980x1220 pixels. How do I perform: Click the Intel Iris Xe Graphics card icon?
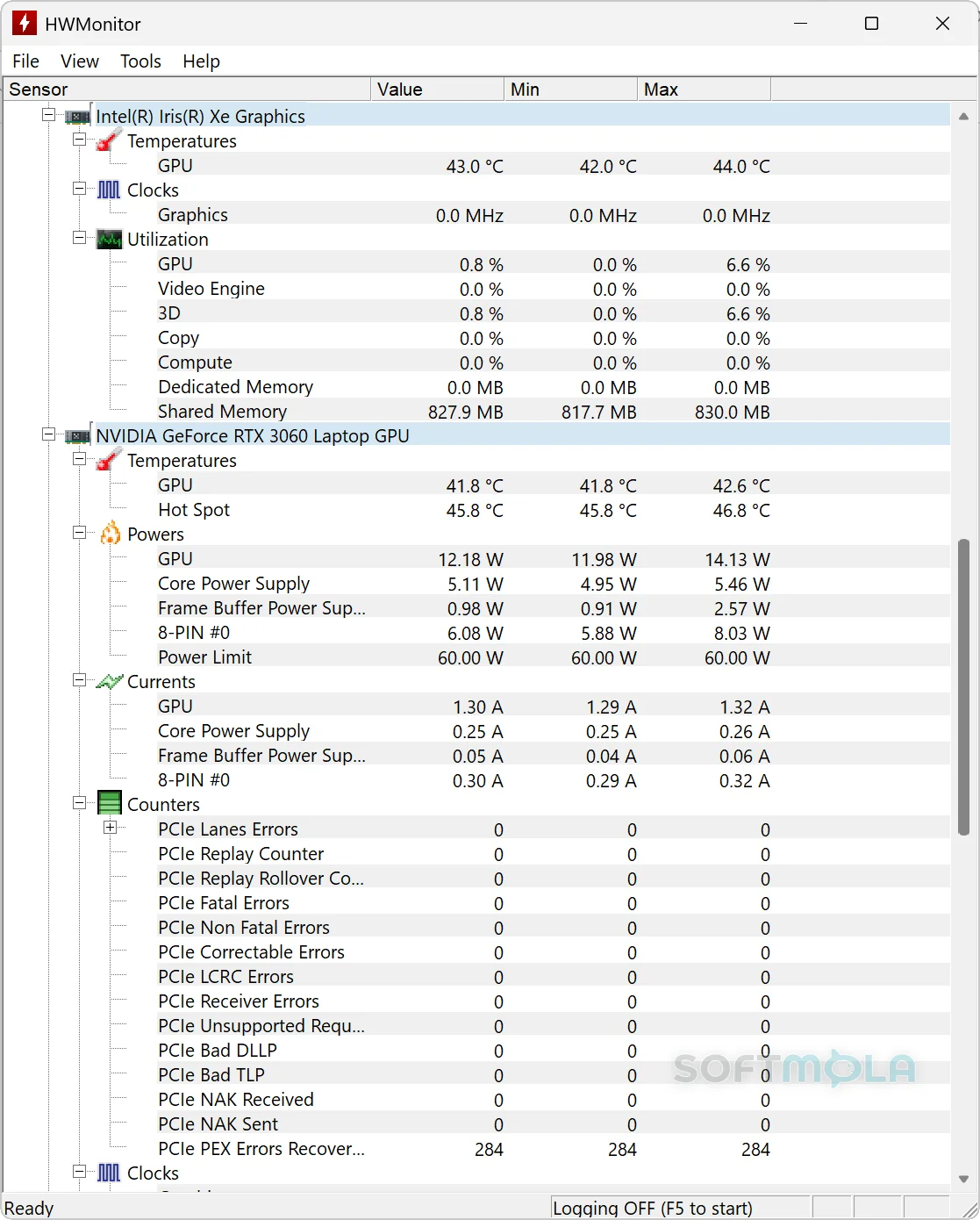(x=77, y=116)
